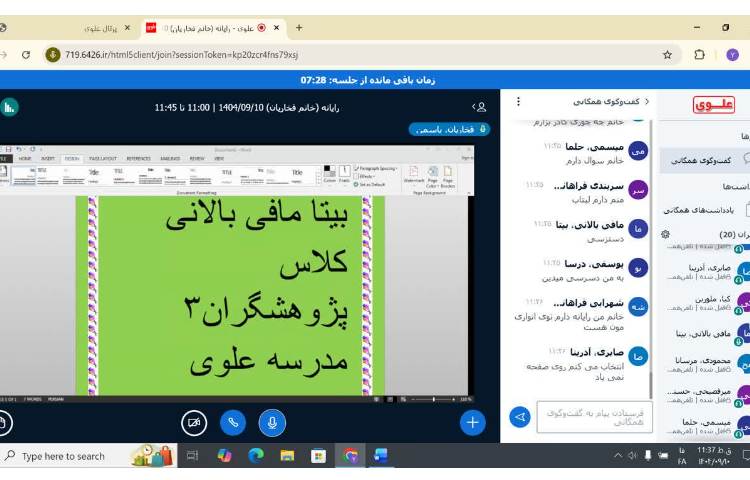
Task: Toggle the share webcam button
Action: pyautogui.click(x=194, y=423)
